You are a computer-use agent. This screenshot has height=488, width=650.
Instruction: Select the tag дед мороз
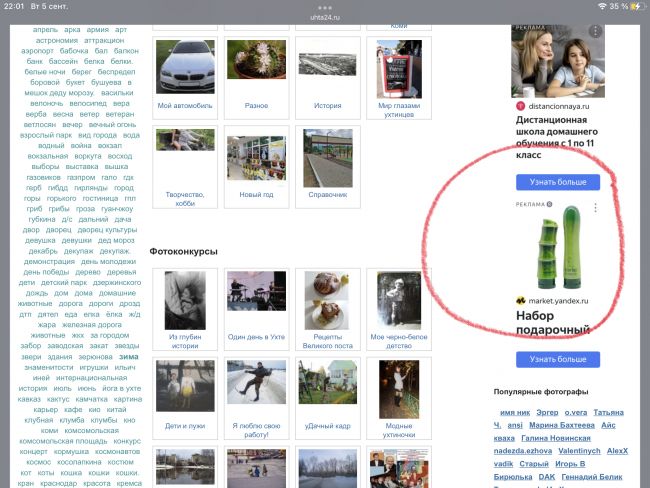[116, 240]
